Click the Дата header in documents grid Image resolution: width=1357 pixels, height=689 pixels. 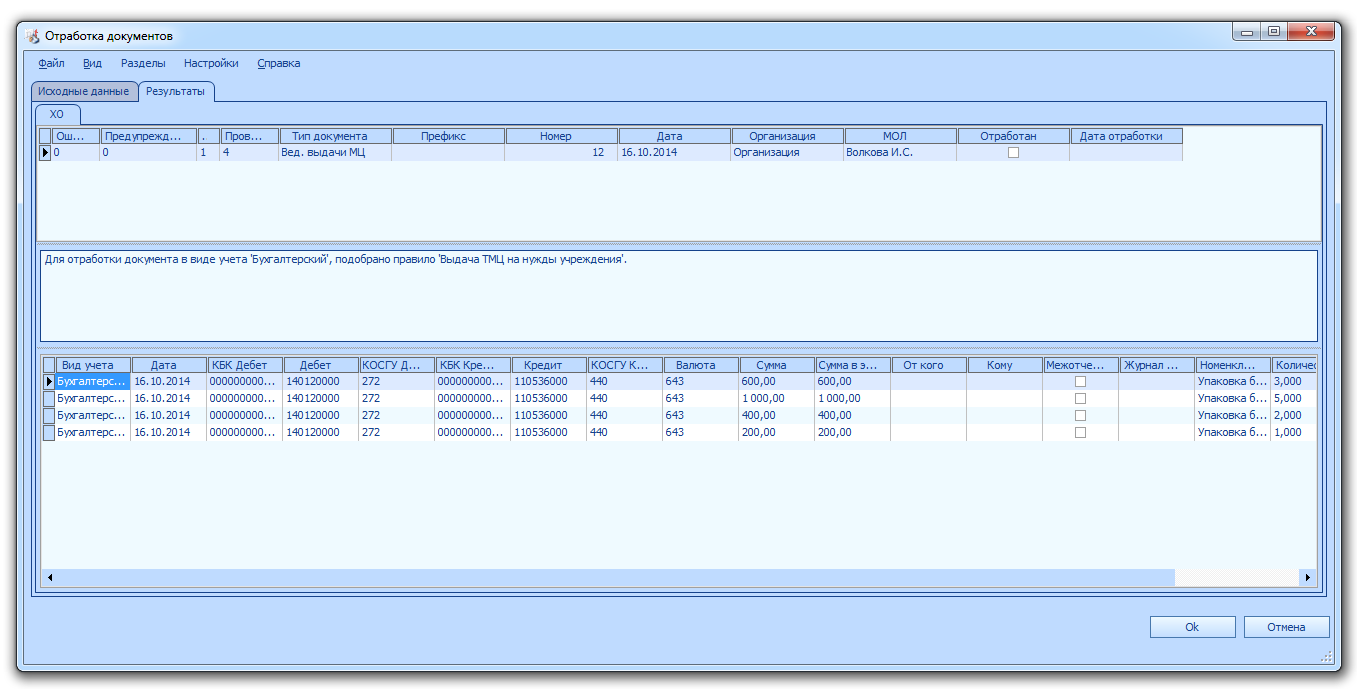674,136
